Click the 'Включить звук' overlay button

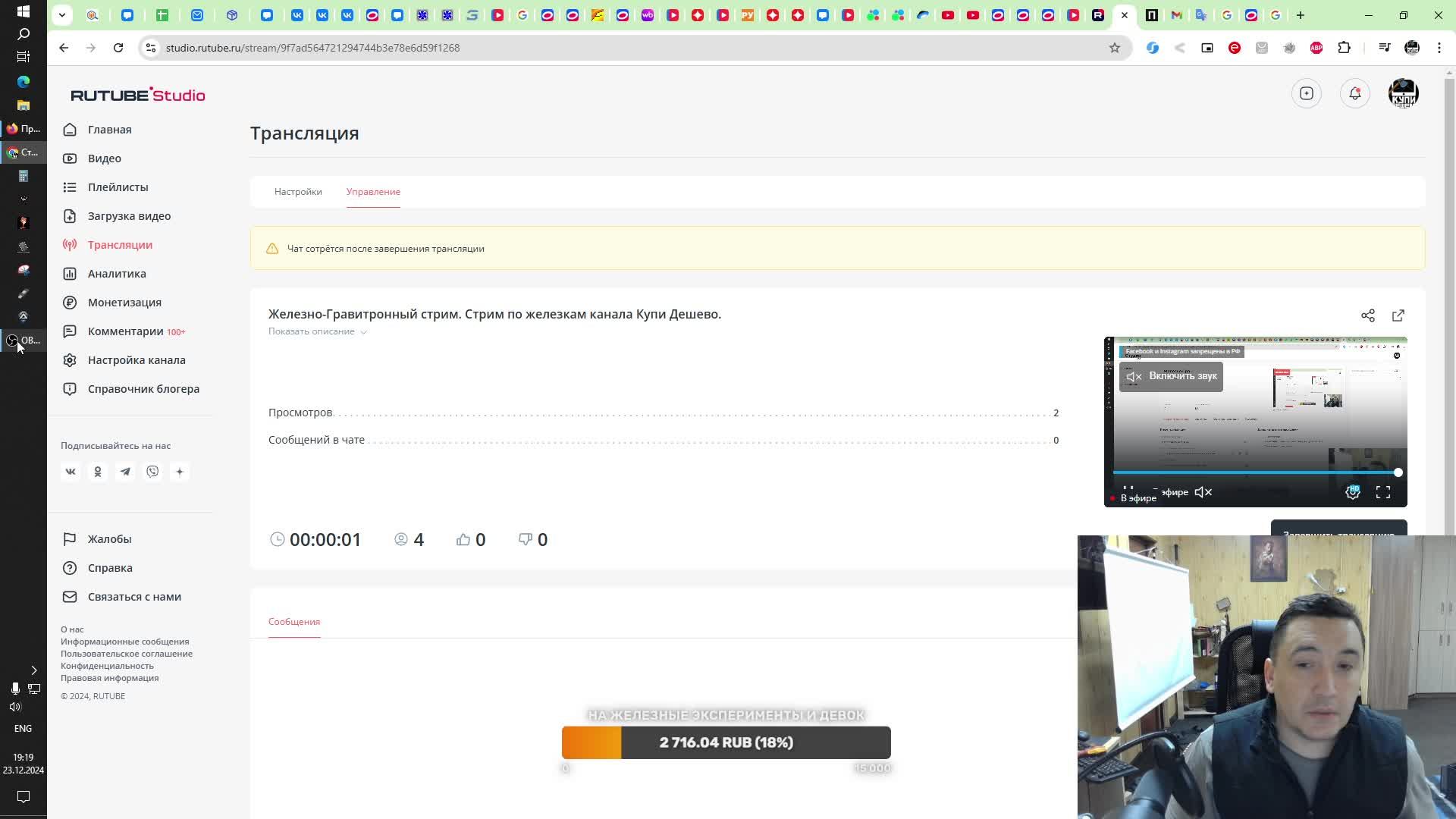(x=1171, y=376)
